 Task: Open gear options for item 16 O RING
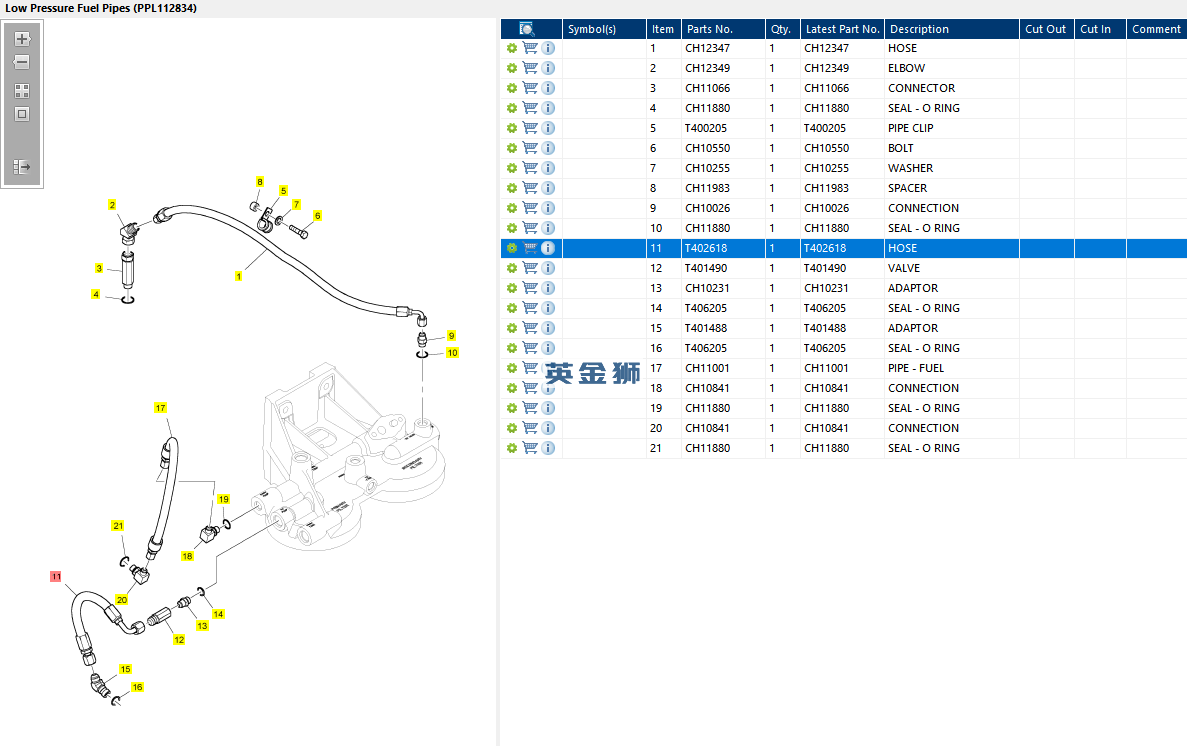tap(512, 348)
